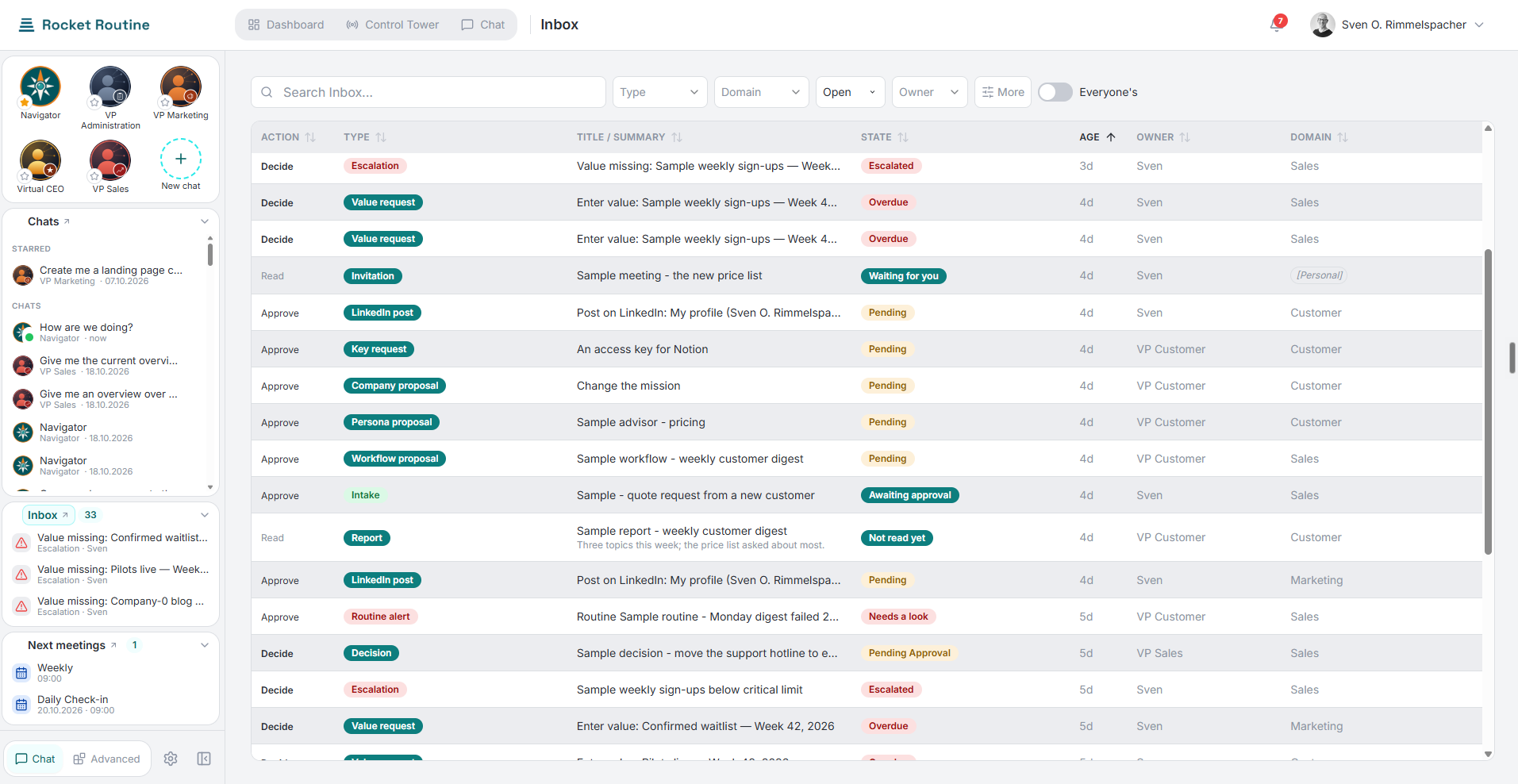Open the user account menu for Sven

tap(1397, 25)
